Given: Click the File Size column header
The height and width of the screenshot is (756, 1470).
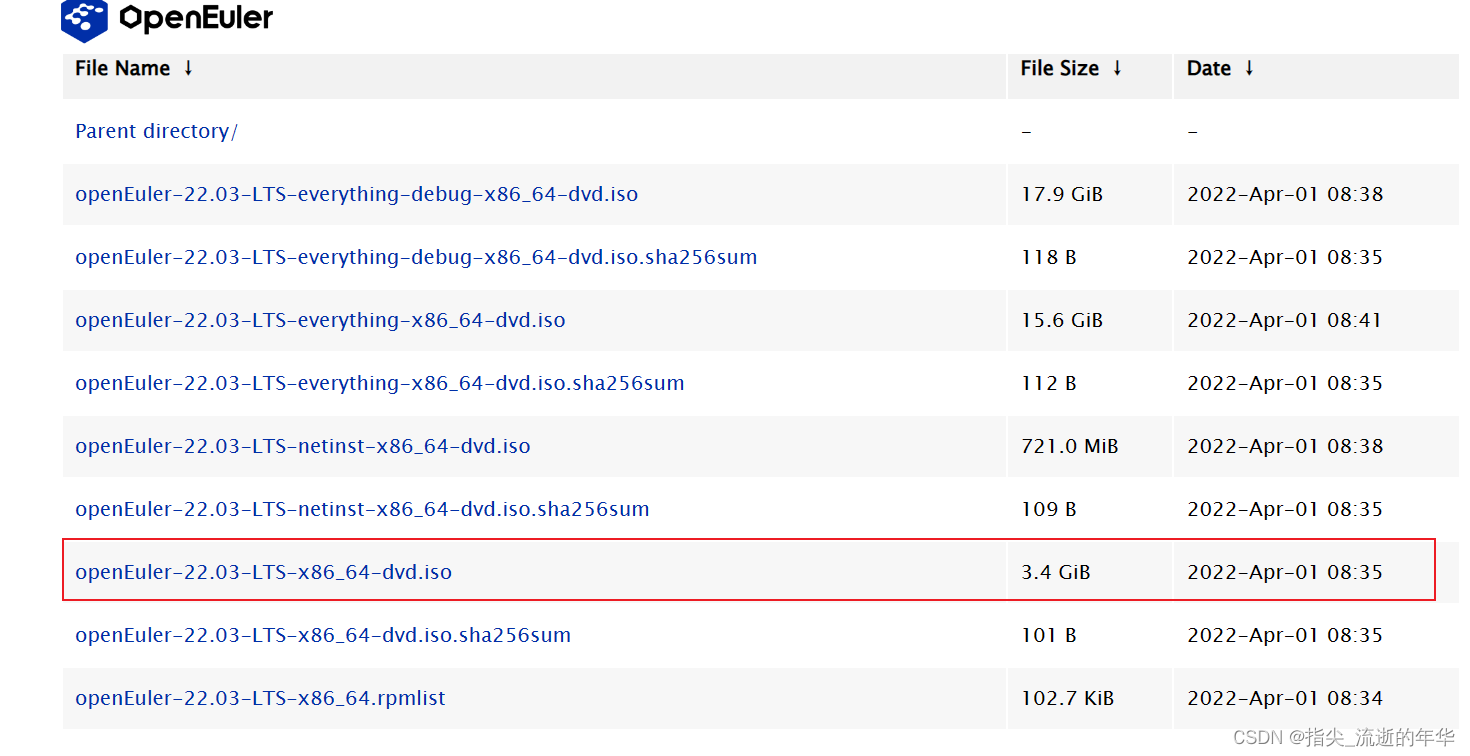Looking at the screenshot, I should pos(1060,68).
